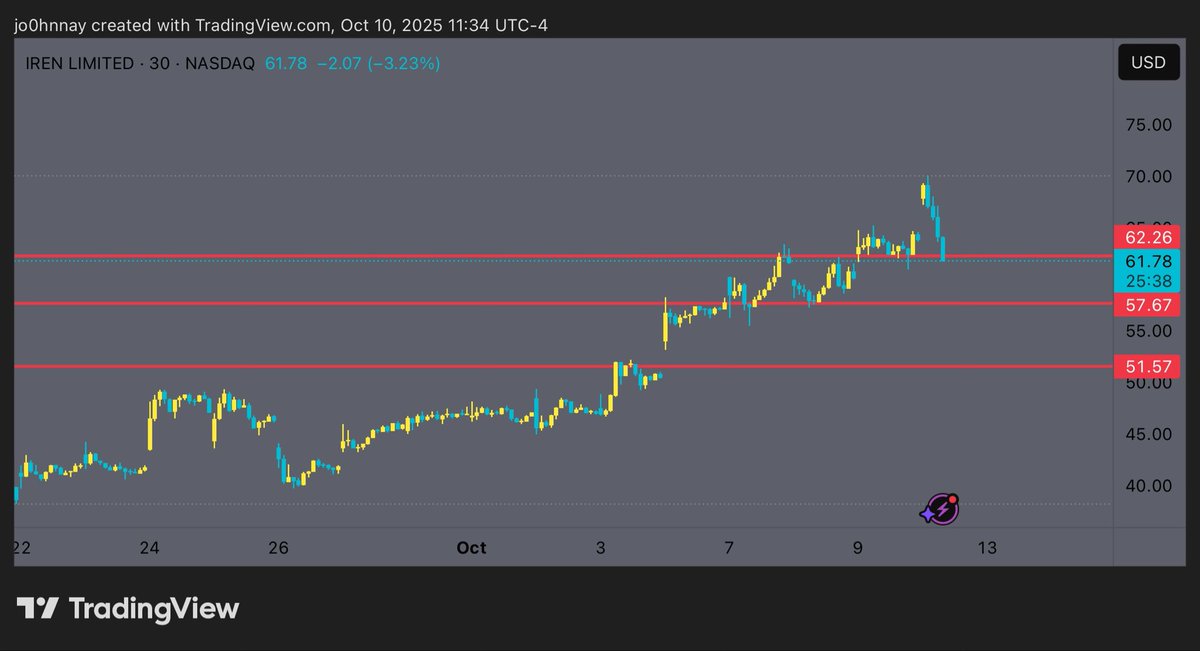This screenshot has width=1200, height=651.
Task: Click the TradingView wordmark text
Action: click(x=153, y=608)
